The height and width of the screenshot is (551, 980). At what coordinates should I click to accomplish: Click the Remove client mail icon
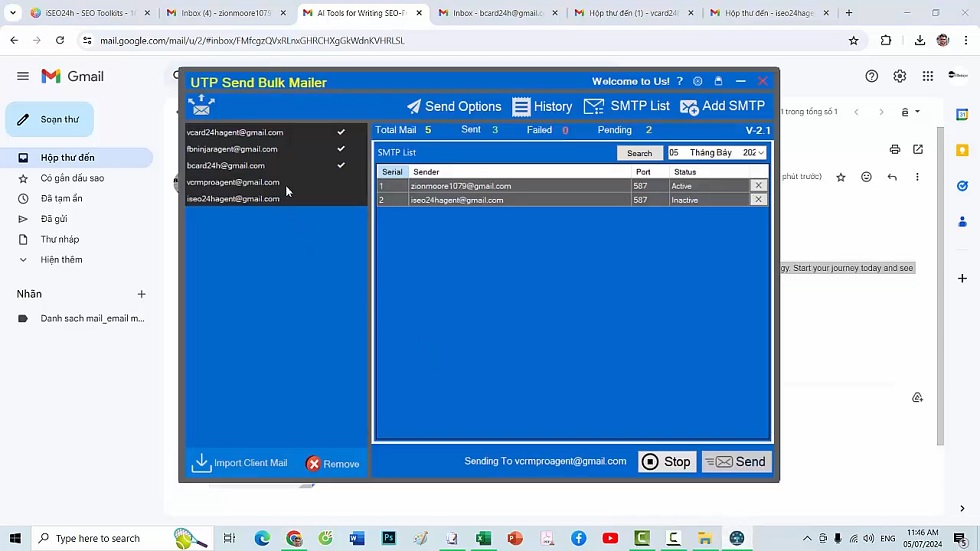coord(314,464)
